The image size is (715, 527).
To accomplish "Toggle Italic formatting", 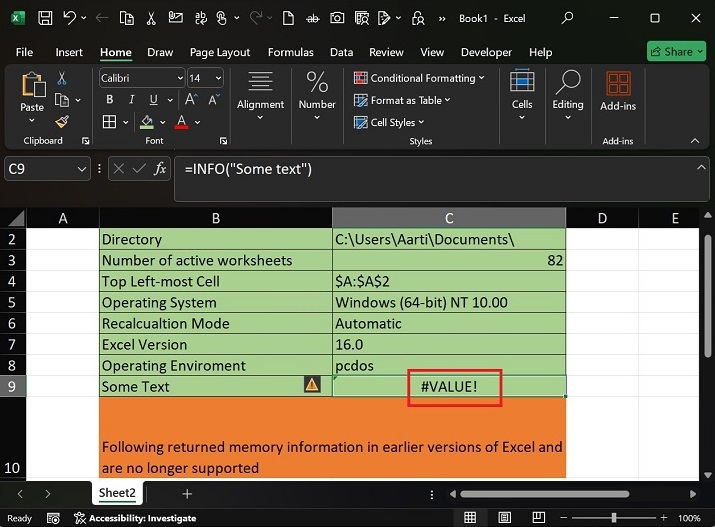I will click(130, 100).
